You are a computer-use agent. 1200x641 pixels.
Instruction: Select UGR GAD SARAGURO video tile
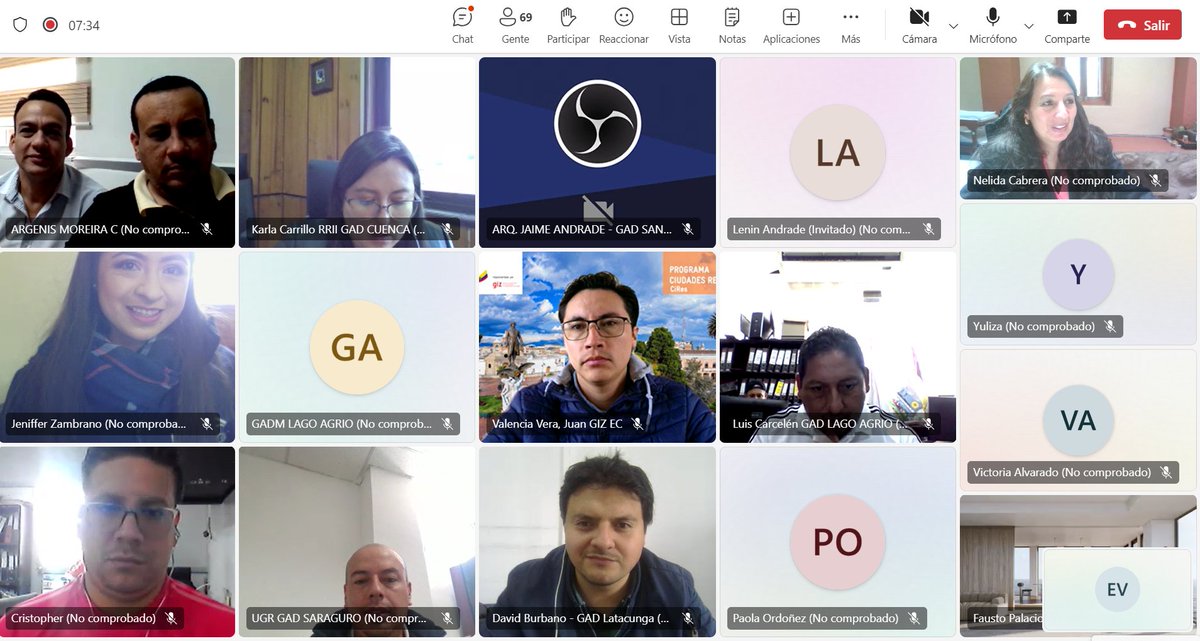(357, 541)
